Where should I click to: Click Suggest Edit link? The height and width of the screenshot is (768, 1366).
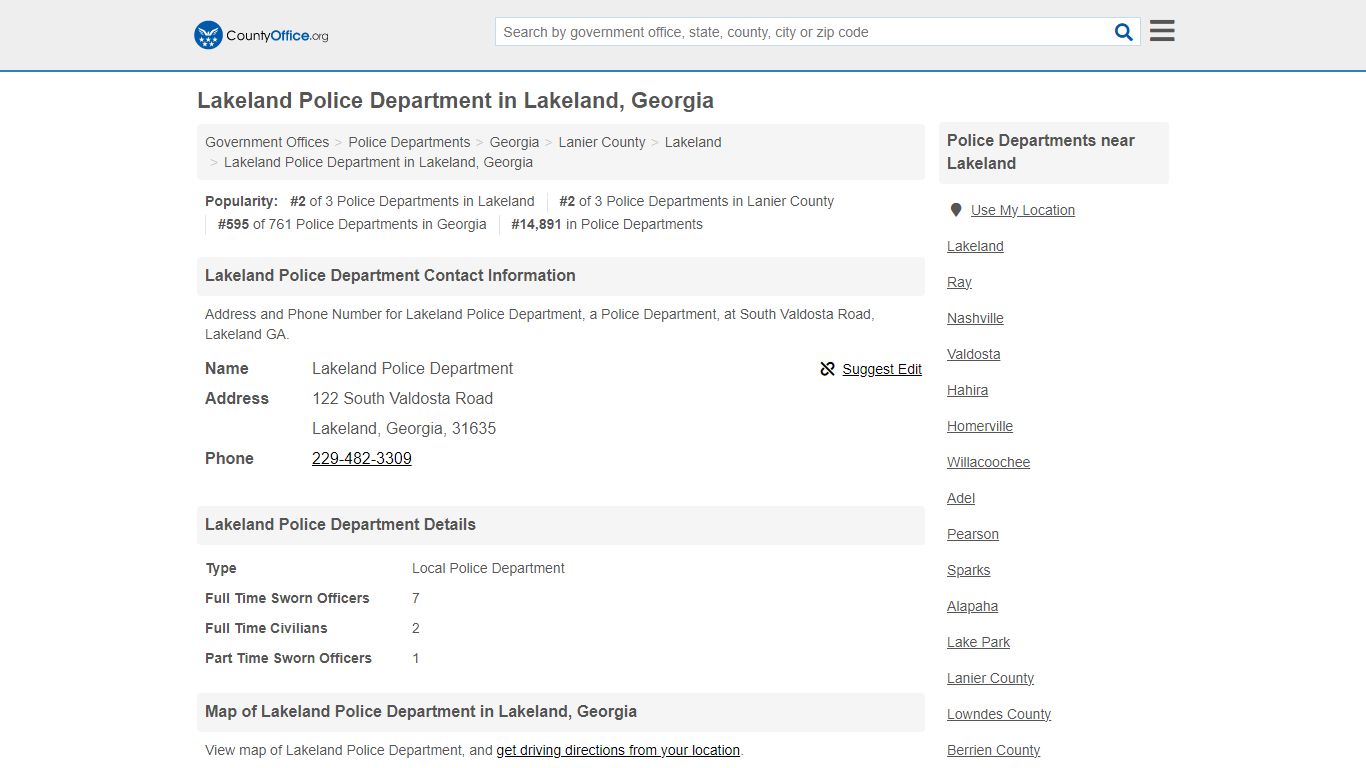(x=882, y=369)
